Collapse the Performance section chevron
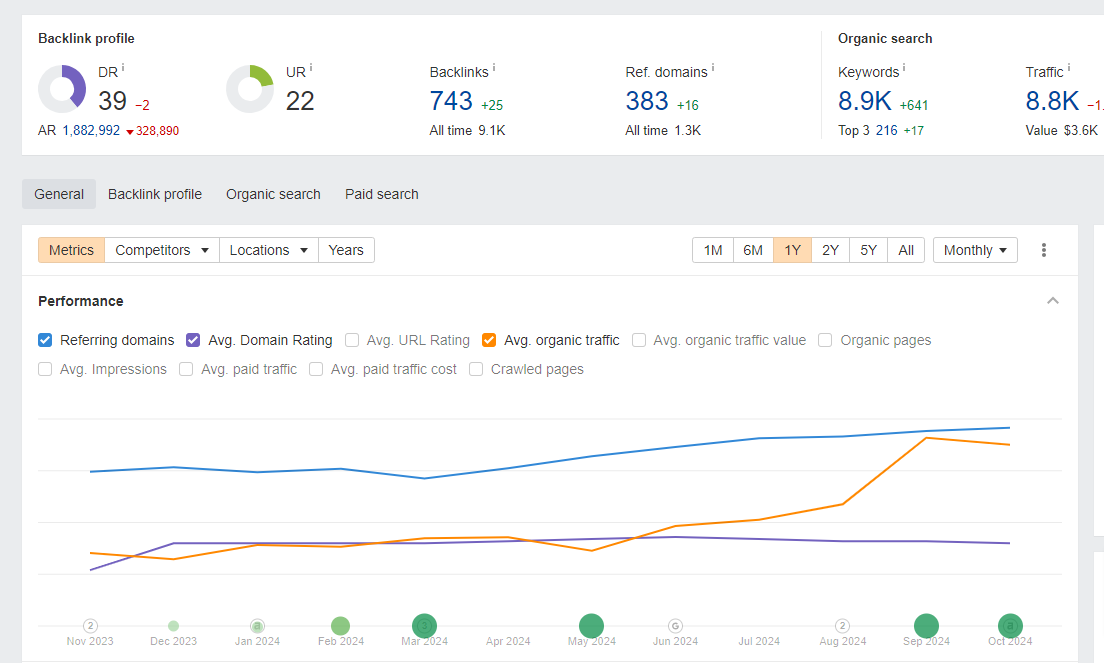1104x663 pixels. (1052, 301)
